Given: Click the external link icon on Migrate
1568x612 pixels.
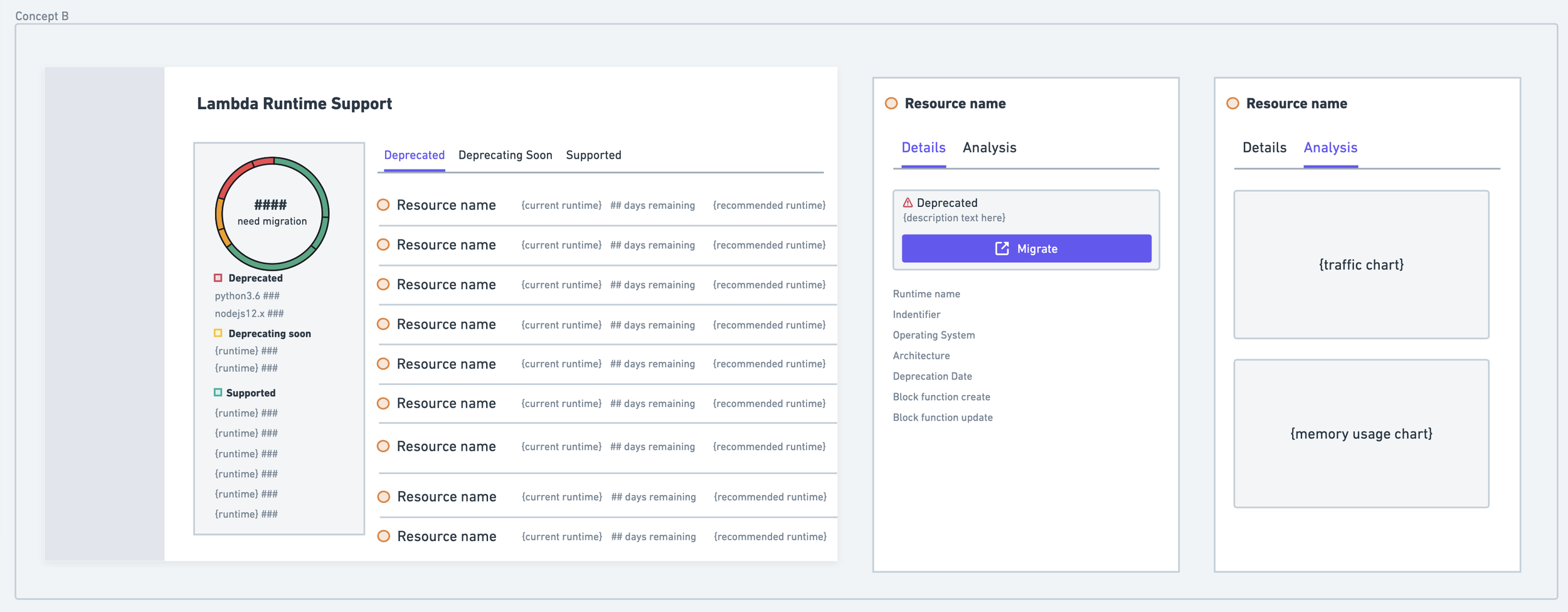Looking at the screenshot, I should 1002,249.
